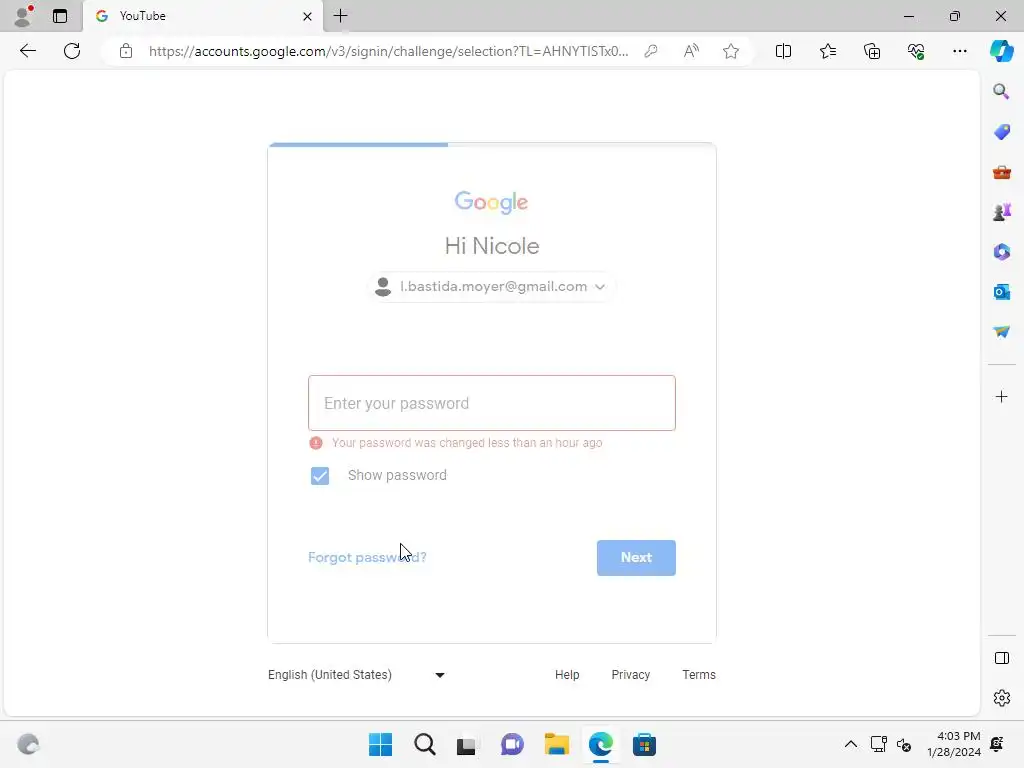Uncheck the Show password checkbox
Viewport: 1024px width, 768px height.
(320, 476)
